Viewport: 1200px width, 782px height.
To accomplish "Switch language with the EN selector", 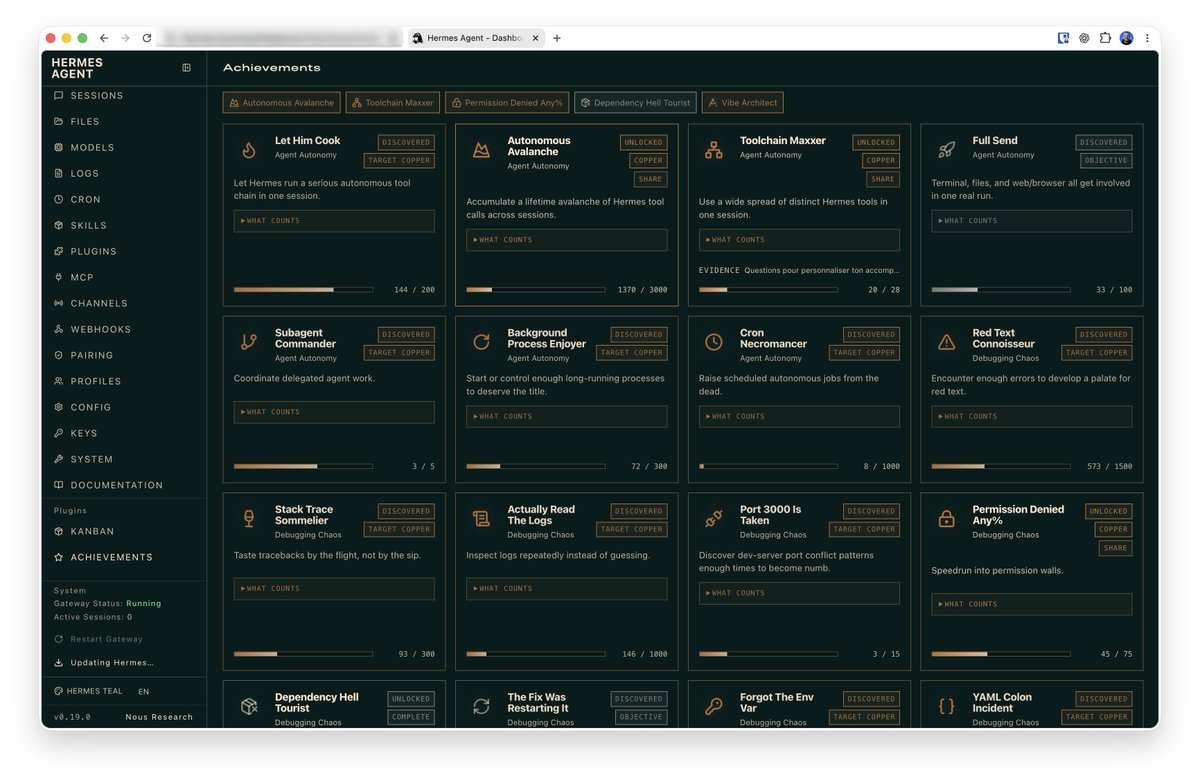I will 144,691.
